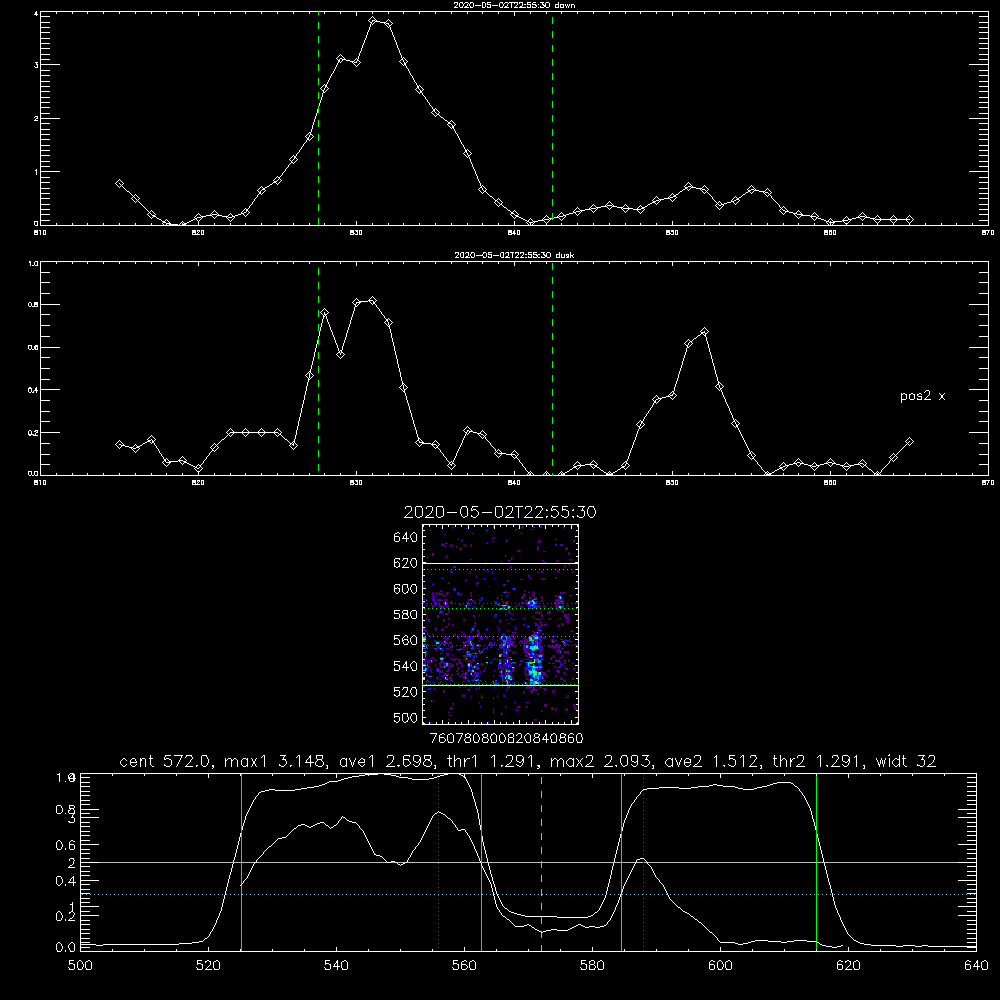Click the tallest peak marker in dusk plot
1000x1000 pixels.
[x=373, y=300]
